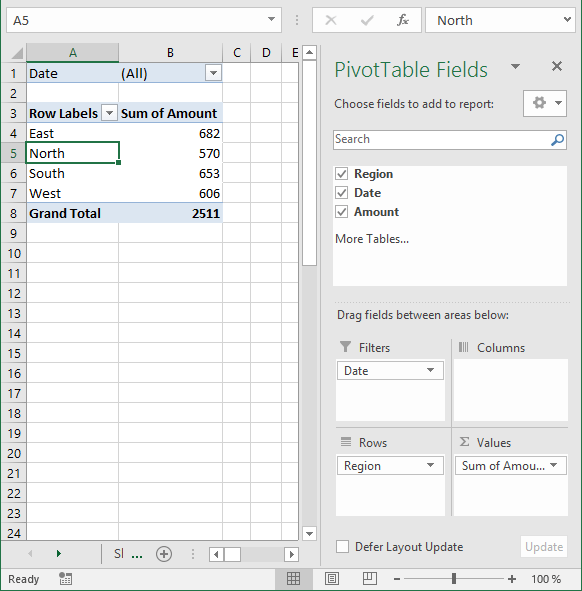
Task: Click the sheet tab bar resize dots
Action: coord(193,554)
